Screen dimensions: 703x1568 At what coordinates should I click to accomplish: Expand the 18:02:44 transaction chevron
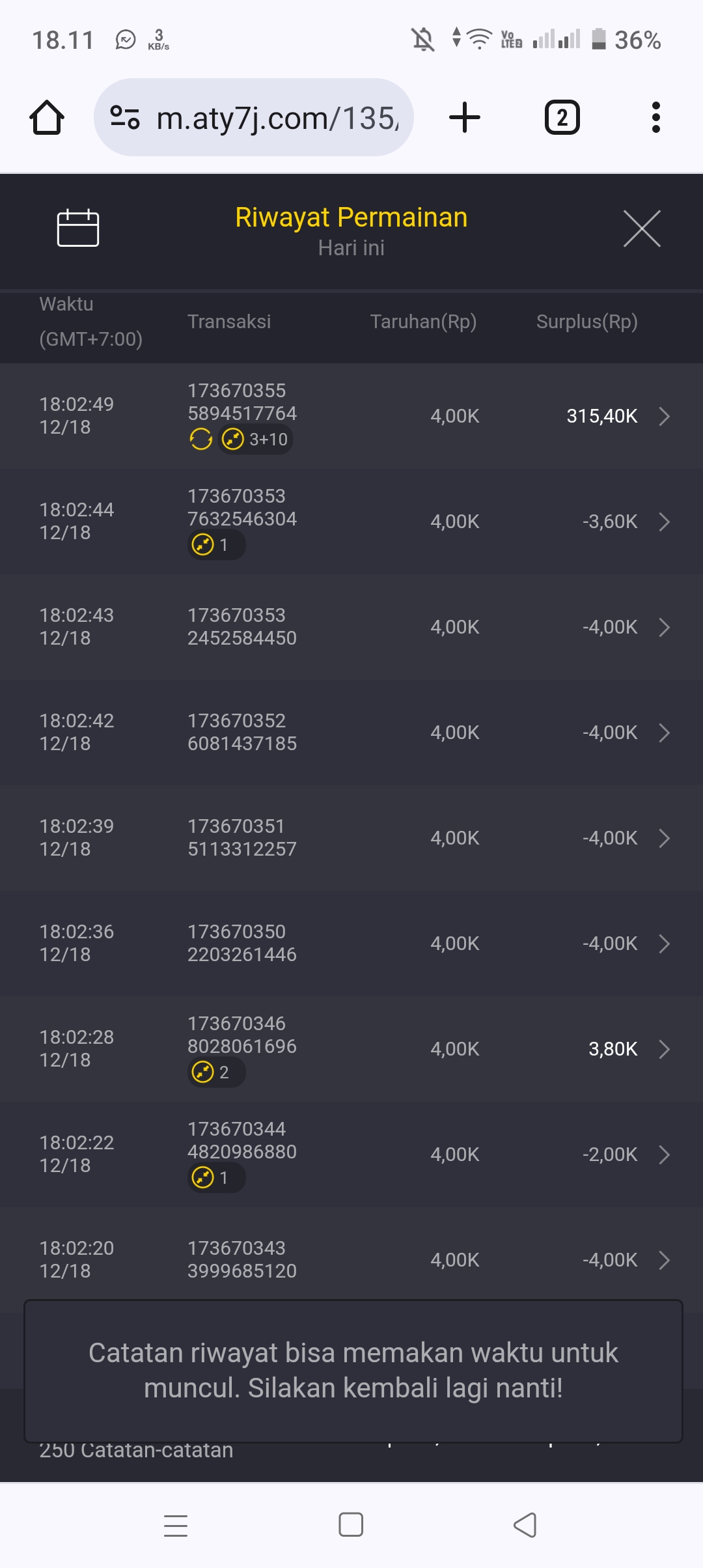(664, 522)
